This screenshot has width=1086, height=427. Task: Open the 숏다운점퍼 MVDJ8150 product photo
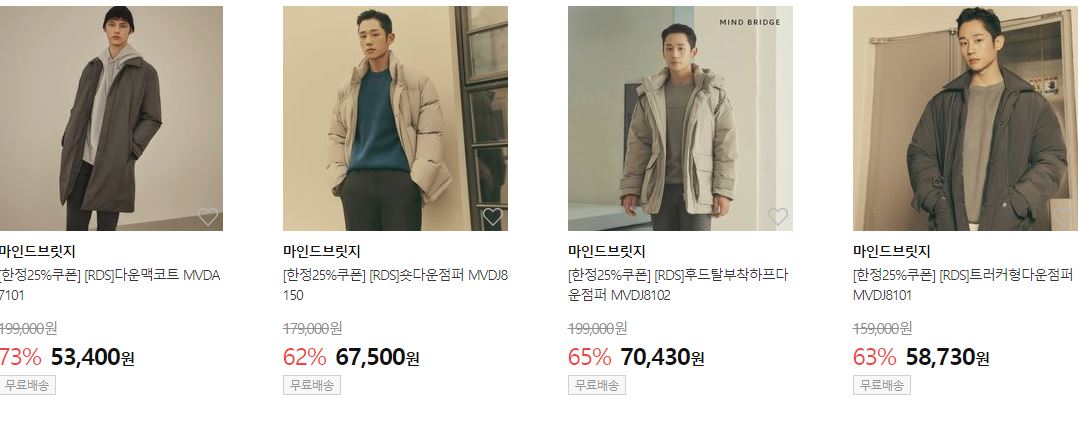coord(395,118)
